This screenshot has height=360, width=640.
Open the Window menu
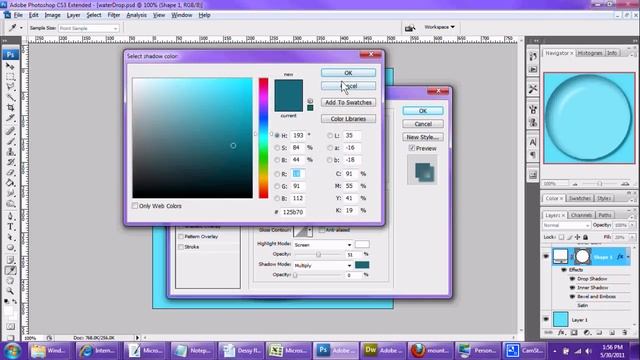point(182,15)
